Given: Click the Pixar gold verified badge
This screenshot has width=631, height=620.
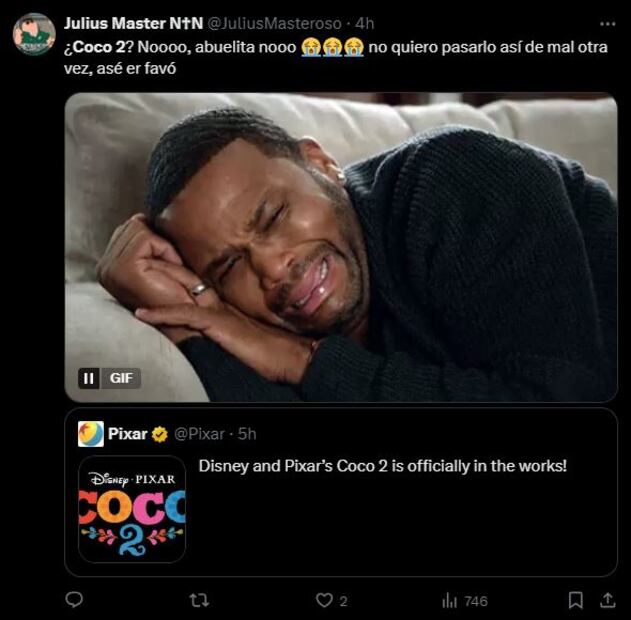Looking at the screenshot, I should 160,434.
